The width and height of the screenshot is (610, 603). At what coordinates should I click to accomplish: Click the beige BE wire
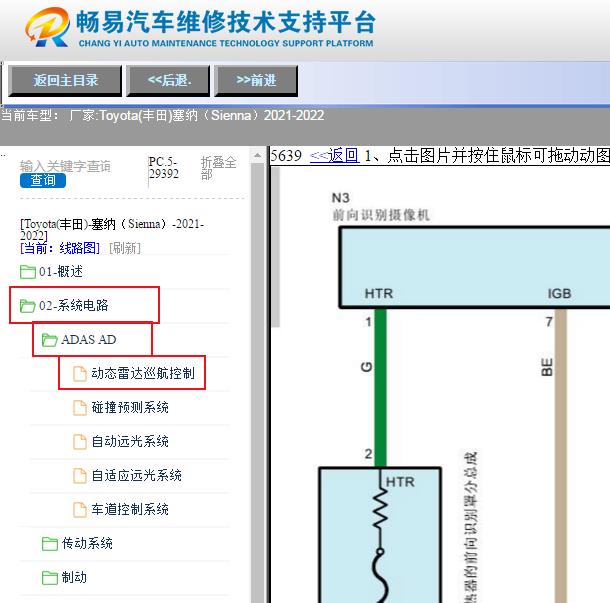[x=561, y=455]
